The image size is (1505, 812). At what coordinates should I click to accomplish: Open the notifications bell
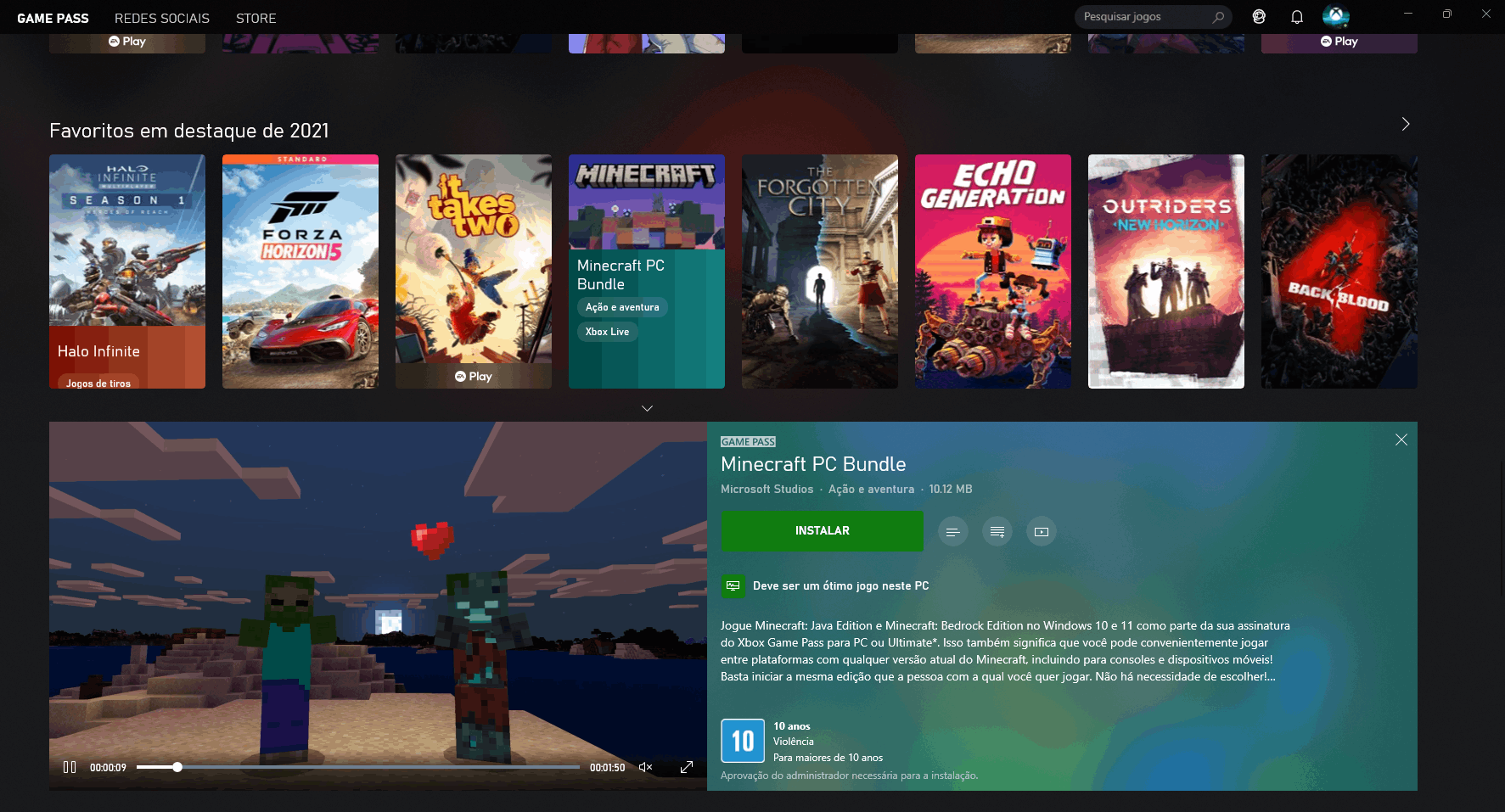pyautogui.click(x=1297, y=17)
